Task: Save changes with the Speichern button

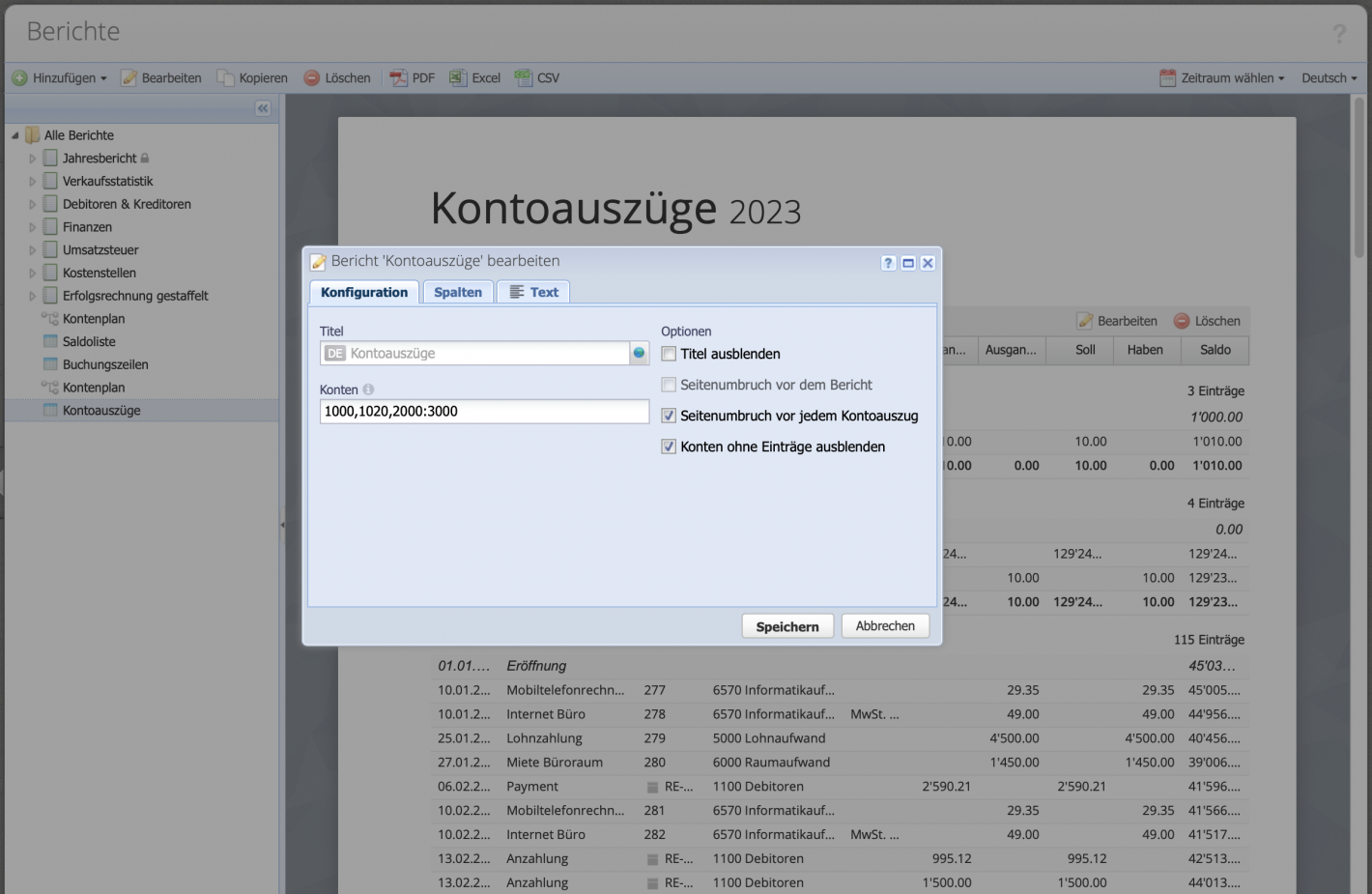Action: tap(786, 625)
